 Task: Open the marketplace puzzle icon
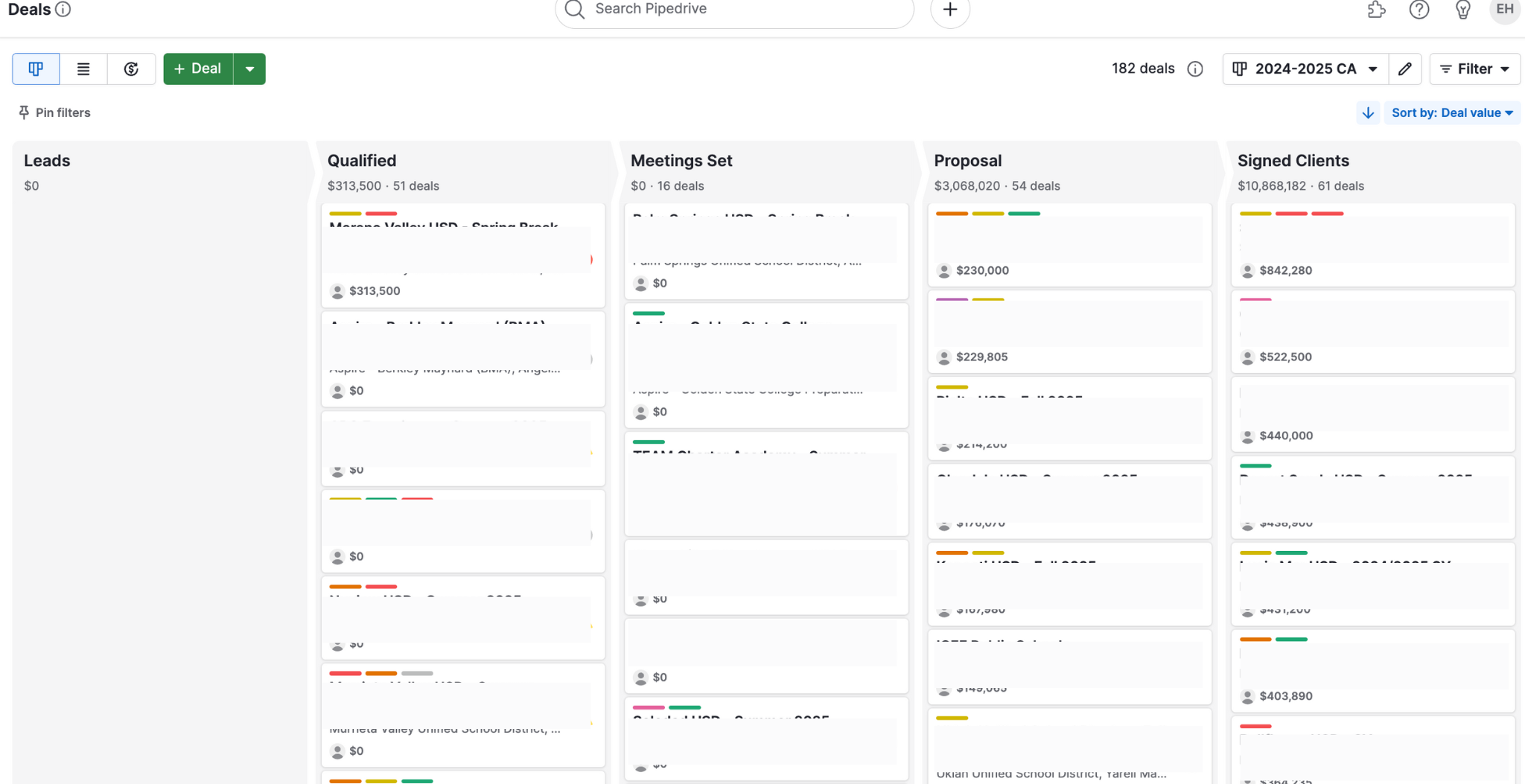click(x=1376, y=9)
